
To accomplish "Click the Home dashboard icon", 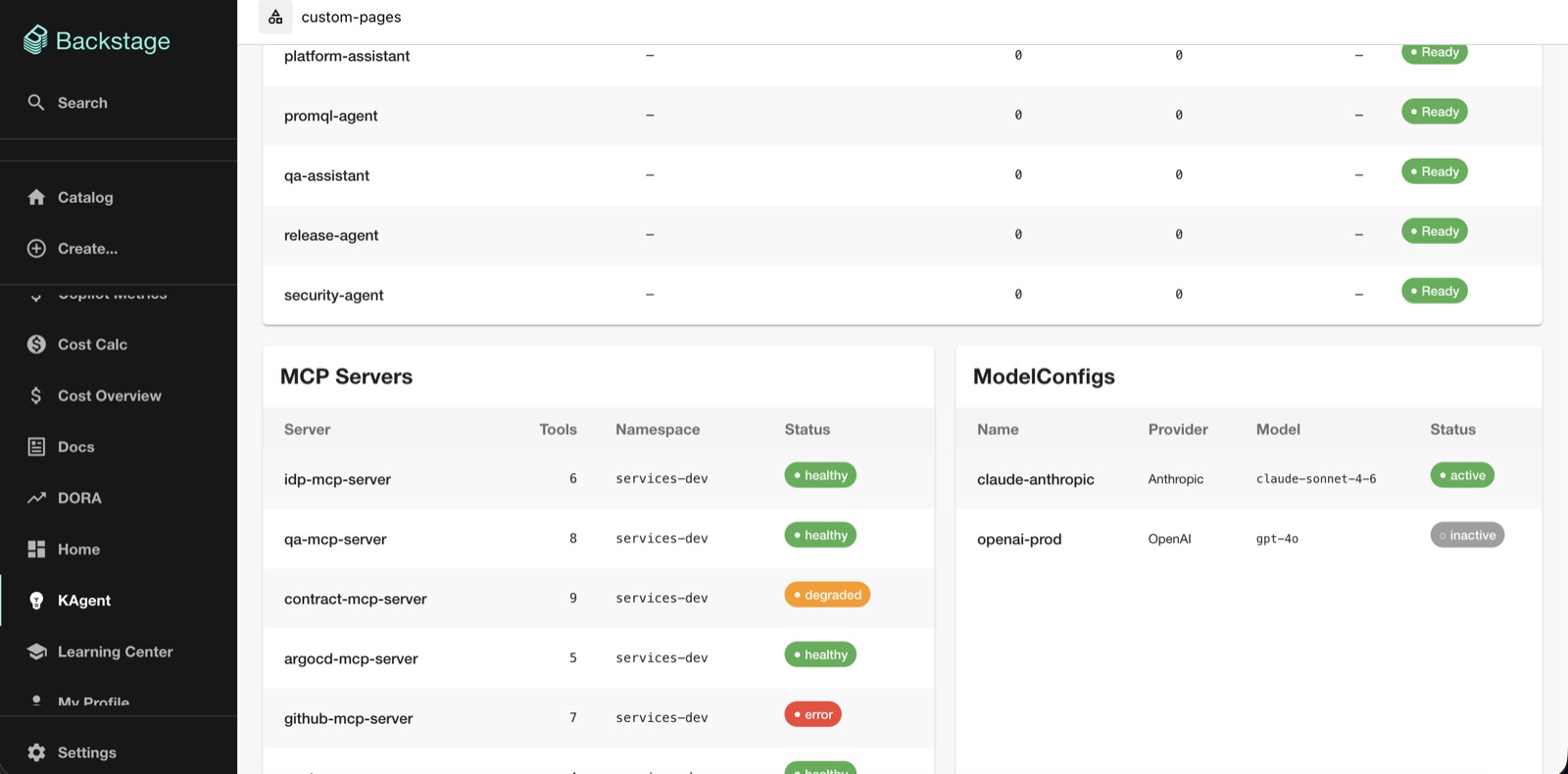I will (x=36, y=549).
